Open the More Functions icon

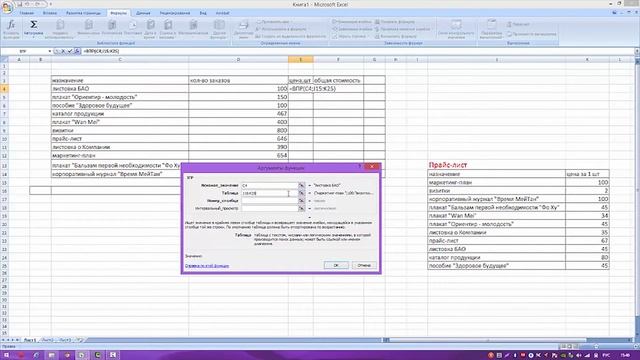(219, 25)
